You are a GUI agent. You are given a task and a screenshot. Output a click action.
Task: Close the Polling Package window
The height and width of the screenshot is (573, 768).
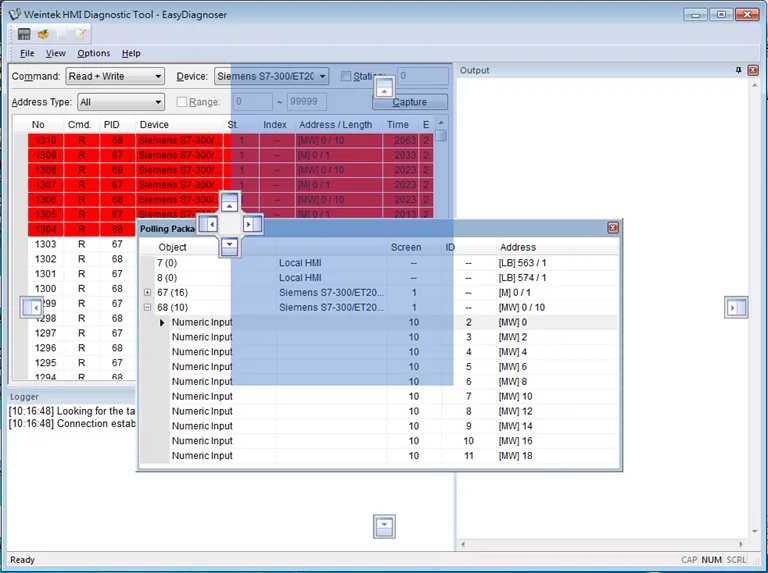613,228
